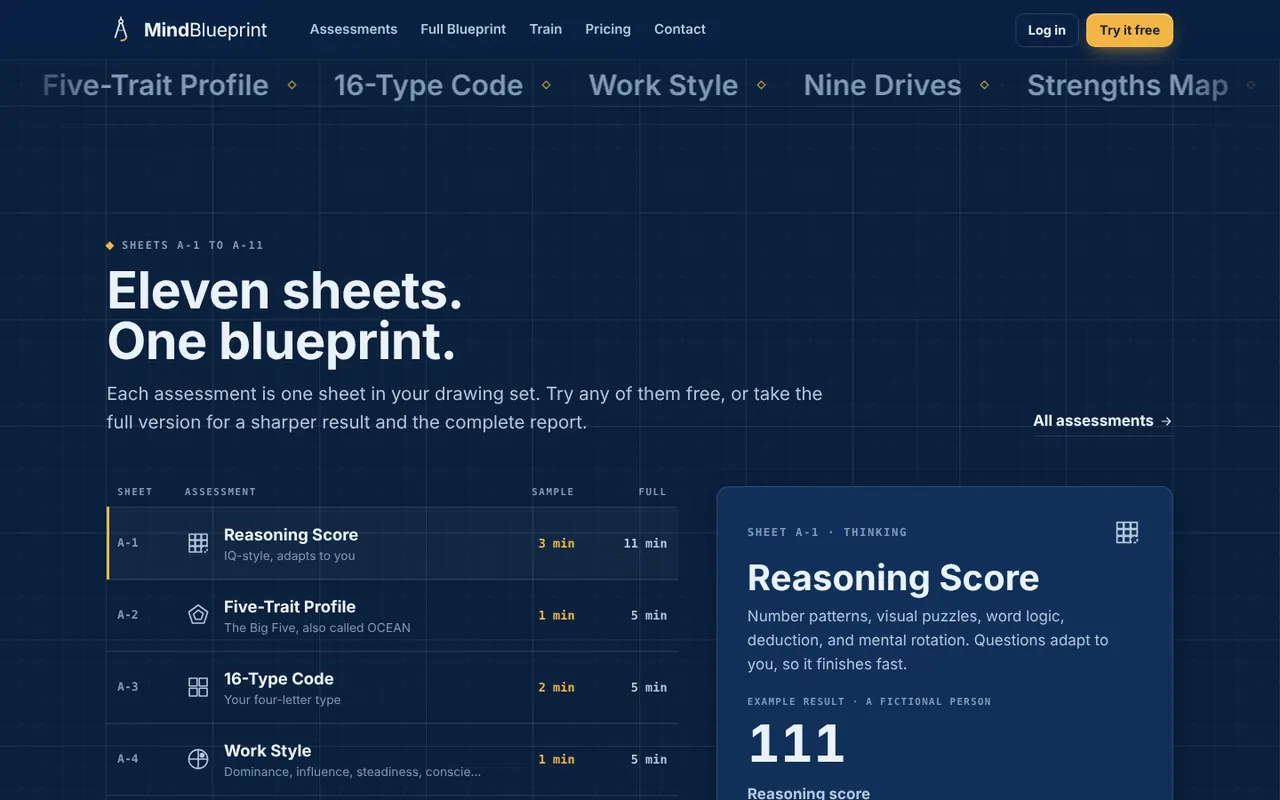Click the FULL column header
This screenshot has height=800, width=1280.
pos(652,492)
